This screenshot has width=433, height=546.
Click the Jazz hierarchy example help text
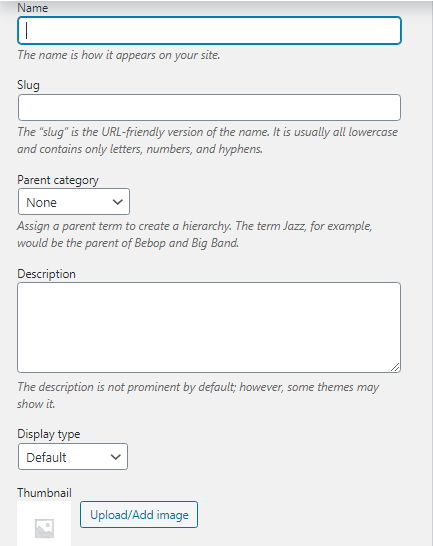coord(195,234)
